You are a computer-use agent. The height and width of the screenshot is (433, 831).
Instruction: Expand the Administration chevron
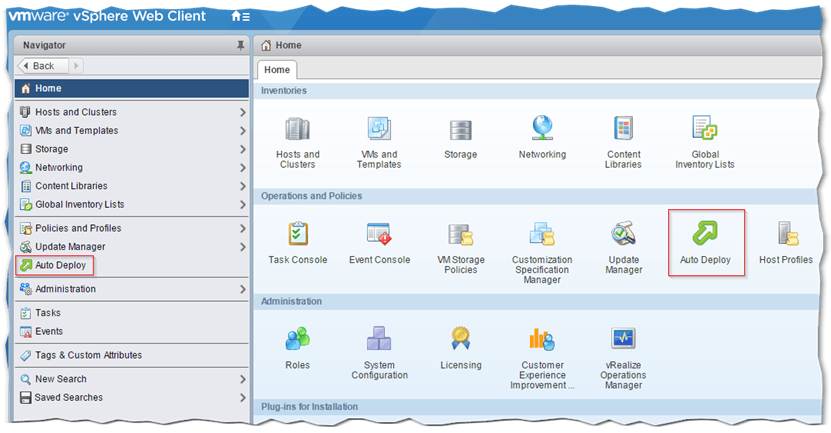pyautogui.click(x=242, y=289)
